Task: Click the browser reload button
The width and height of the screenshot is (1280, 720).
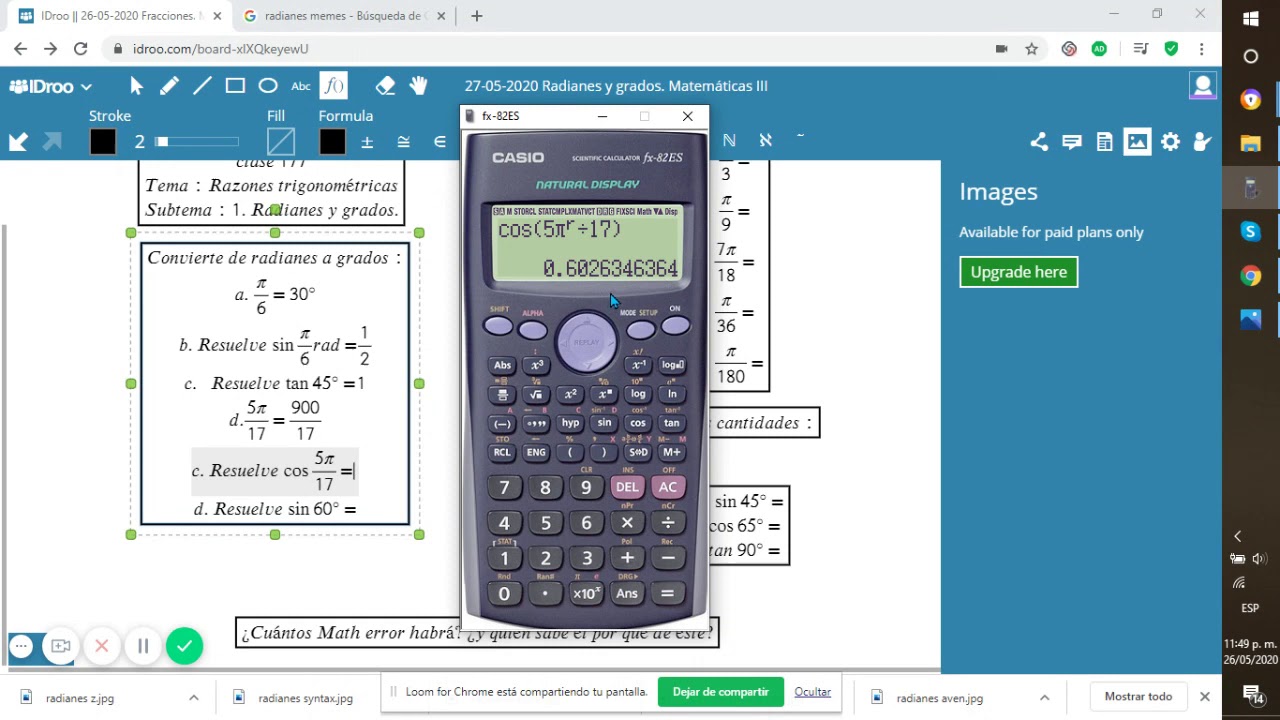Action: coord(81,49)
